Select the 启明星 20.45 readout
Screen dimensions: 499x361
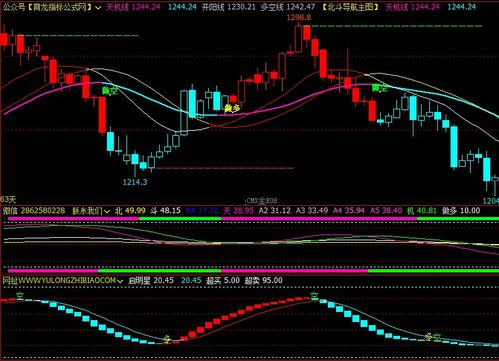pyautogui.click(x=151, y=281)
